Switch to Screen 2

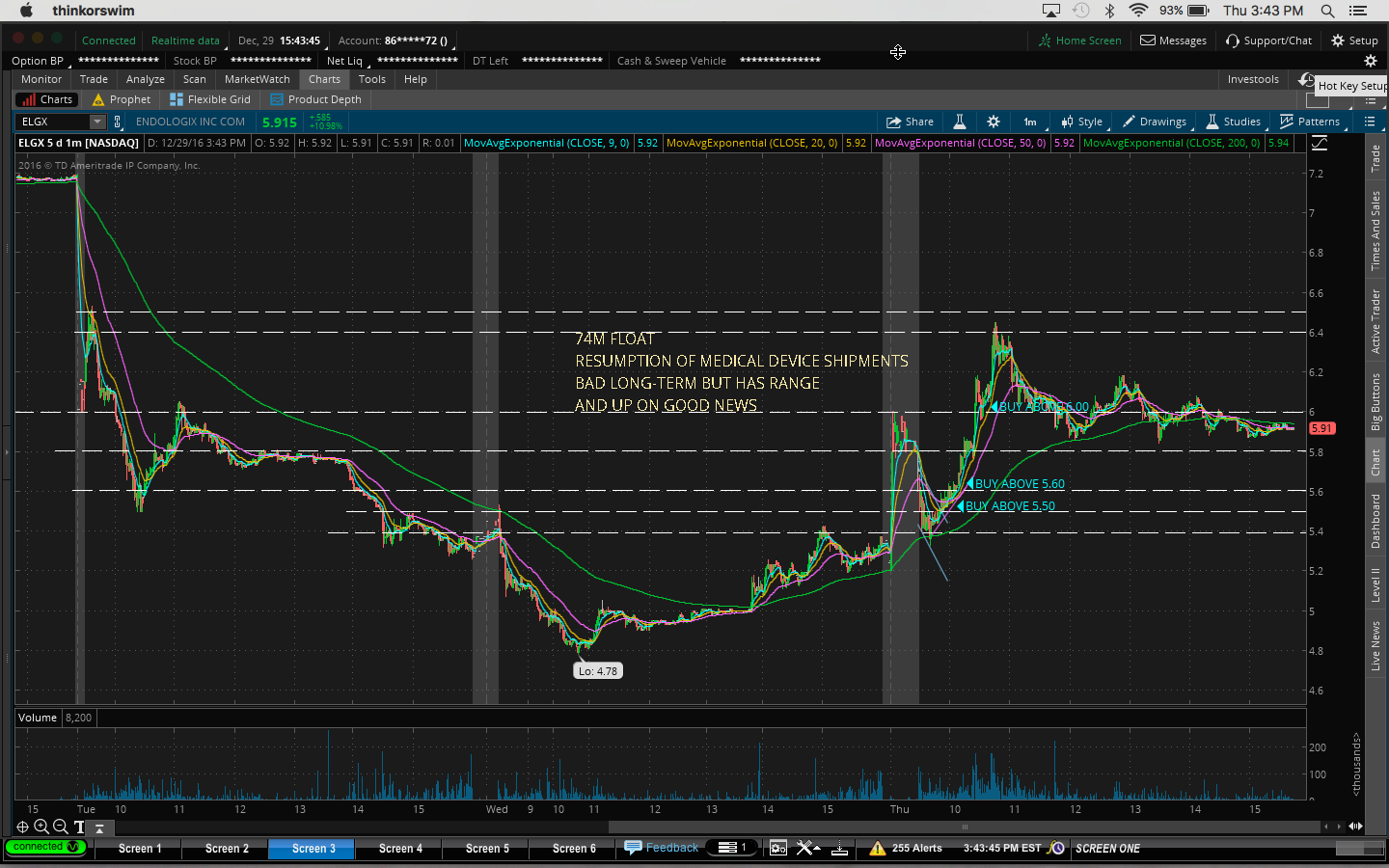point(227,849)
